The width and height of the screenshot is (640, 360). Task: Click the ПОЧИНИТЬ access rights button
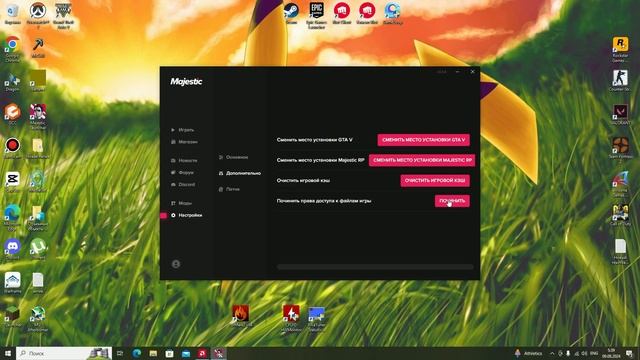pos(452,201)
